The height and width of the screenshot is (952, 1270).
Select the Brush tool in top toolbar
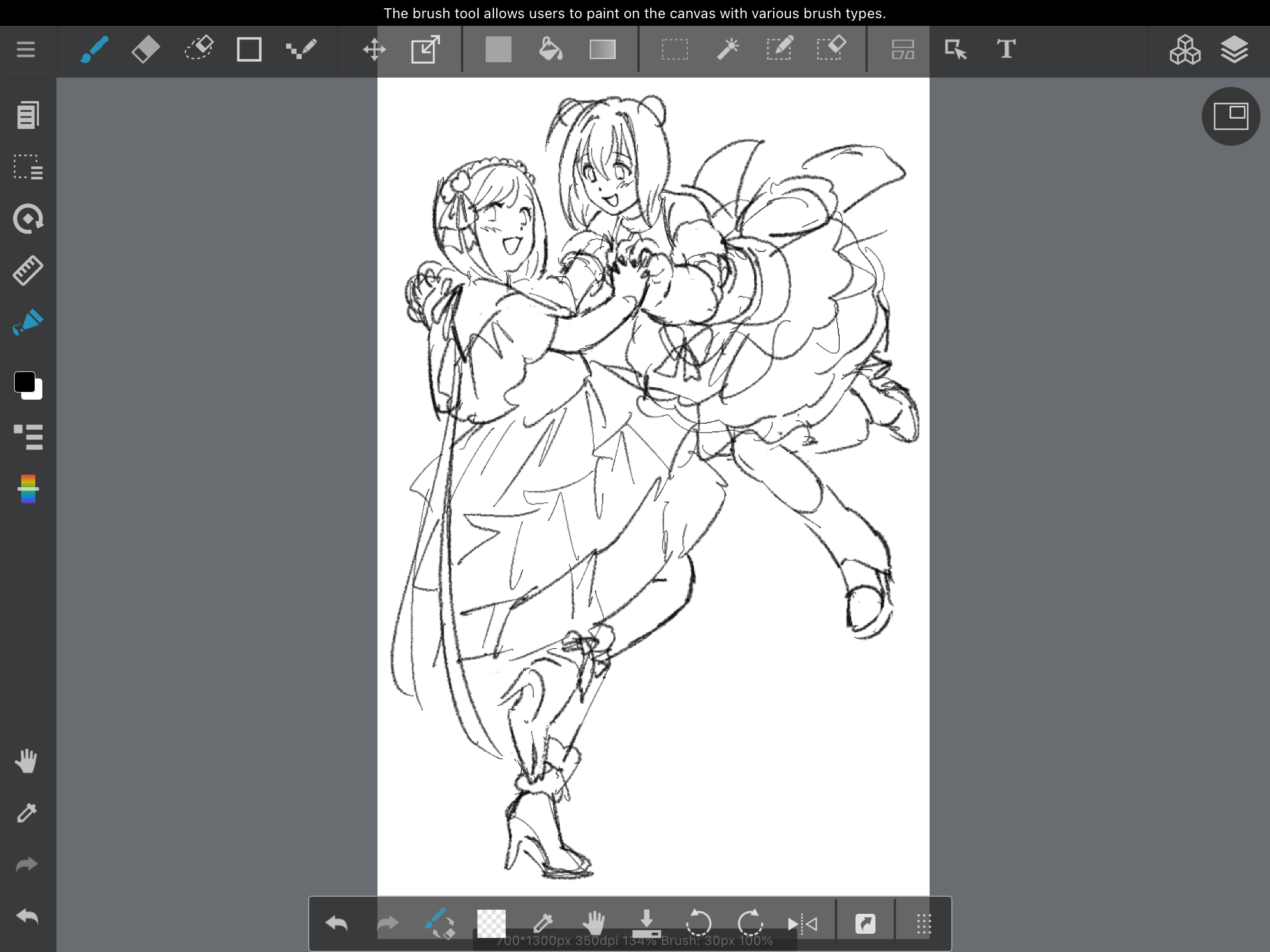pos(94,49)
